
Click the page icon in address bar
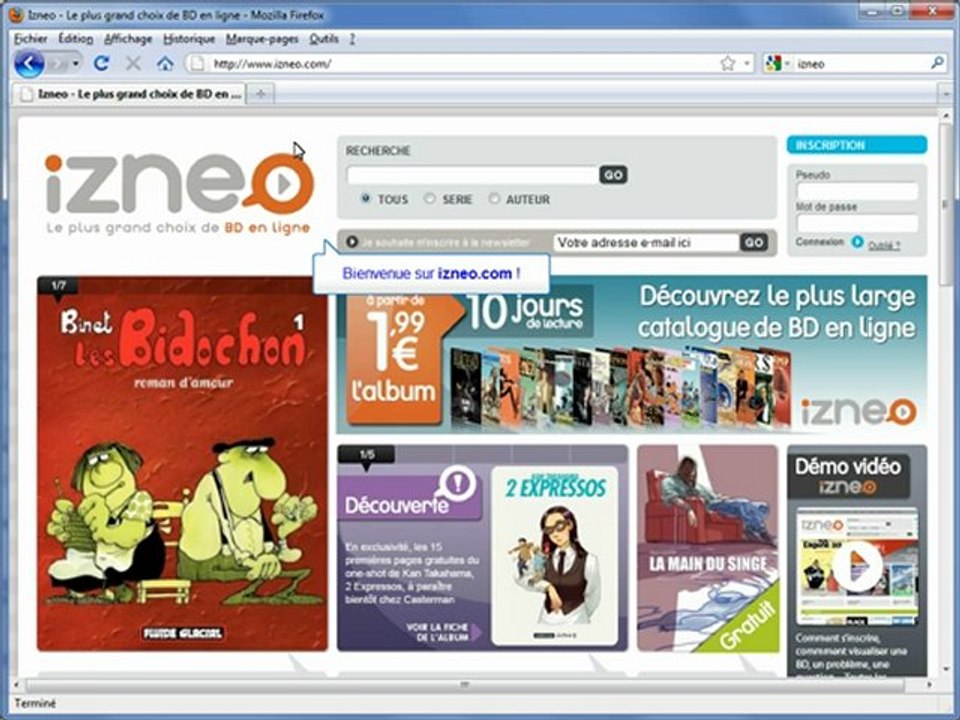(195, 63)
